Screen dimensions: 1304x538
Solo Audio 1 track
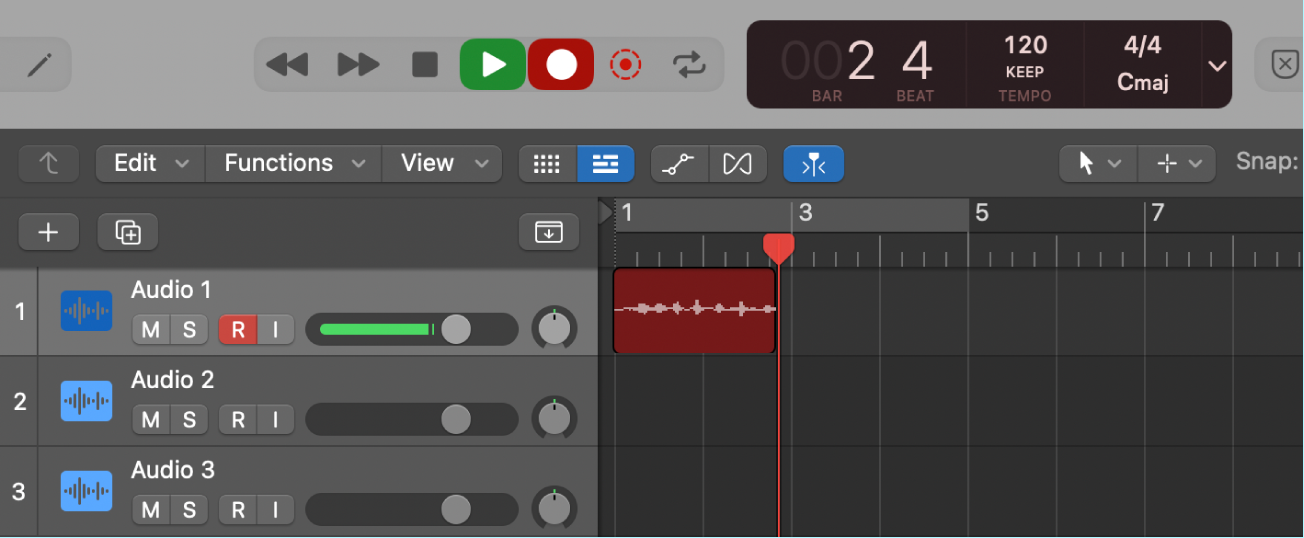tap(189, 330)
